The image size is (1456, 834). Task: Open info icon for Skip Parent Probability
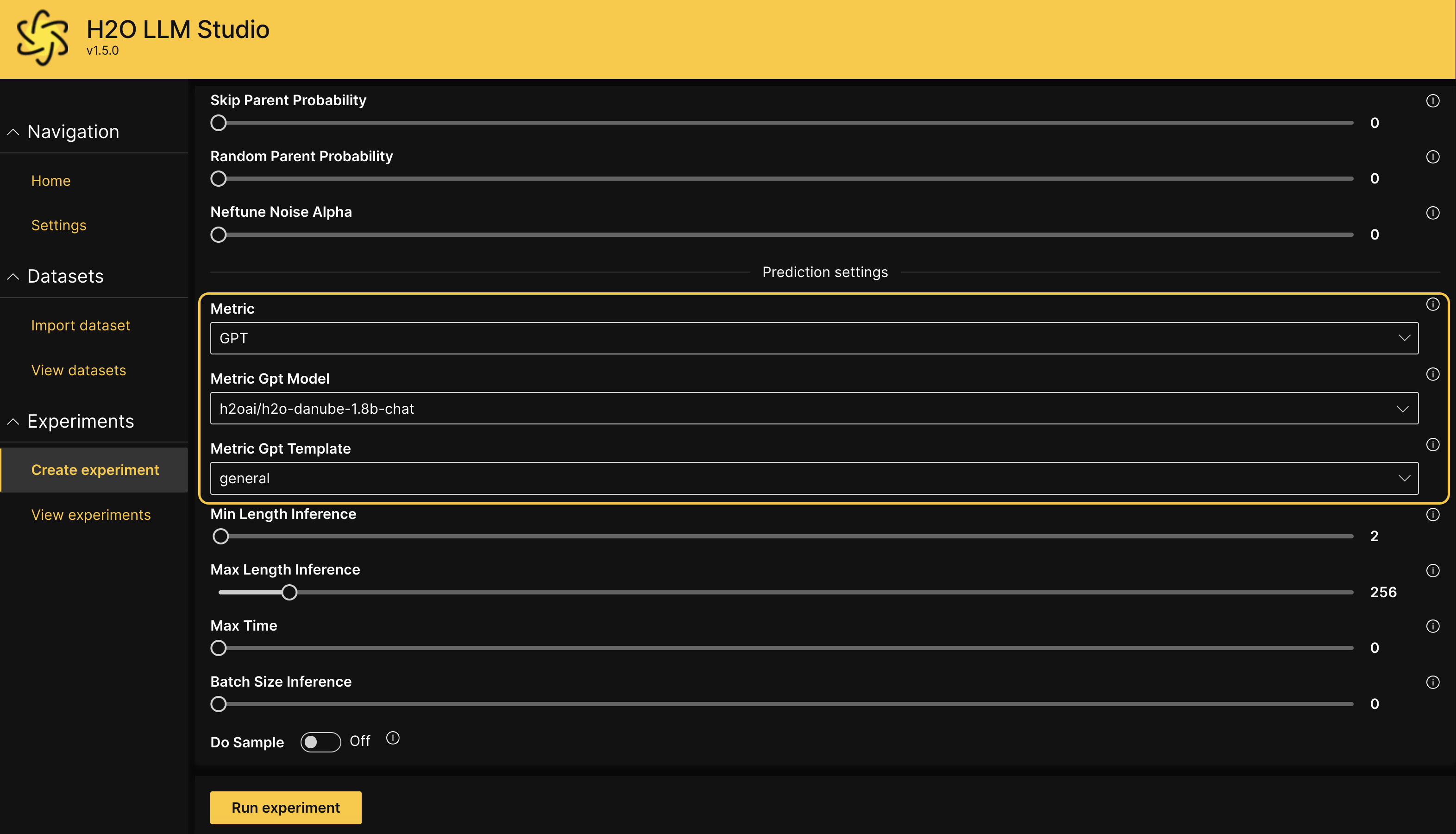[x=1432, y=101]
